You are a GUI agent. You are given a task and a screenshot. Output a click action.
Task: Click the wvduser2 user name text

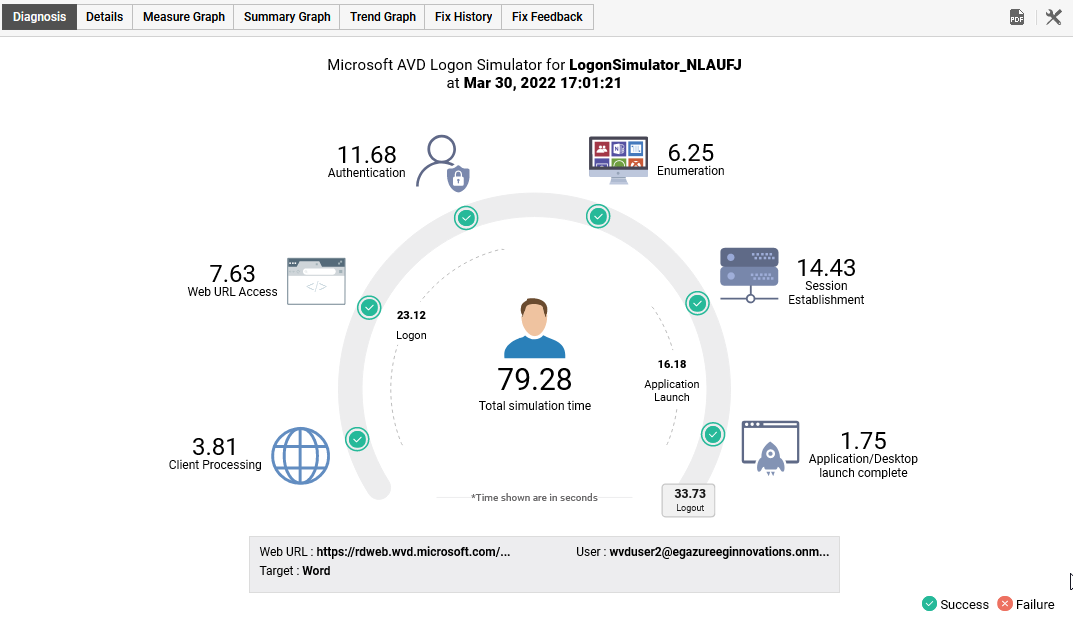point(719,552)
